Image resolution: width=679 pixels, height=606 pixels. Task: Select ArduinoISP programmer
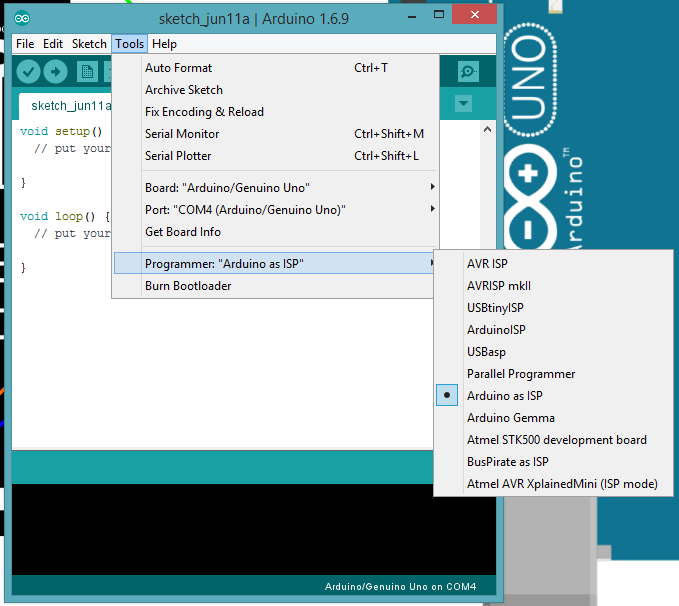coord(555,330)
